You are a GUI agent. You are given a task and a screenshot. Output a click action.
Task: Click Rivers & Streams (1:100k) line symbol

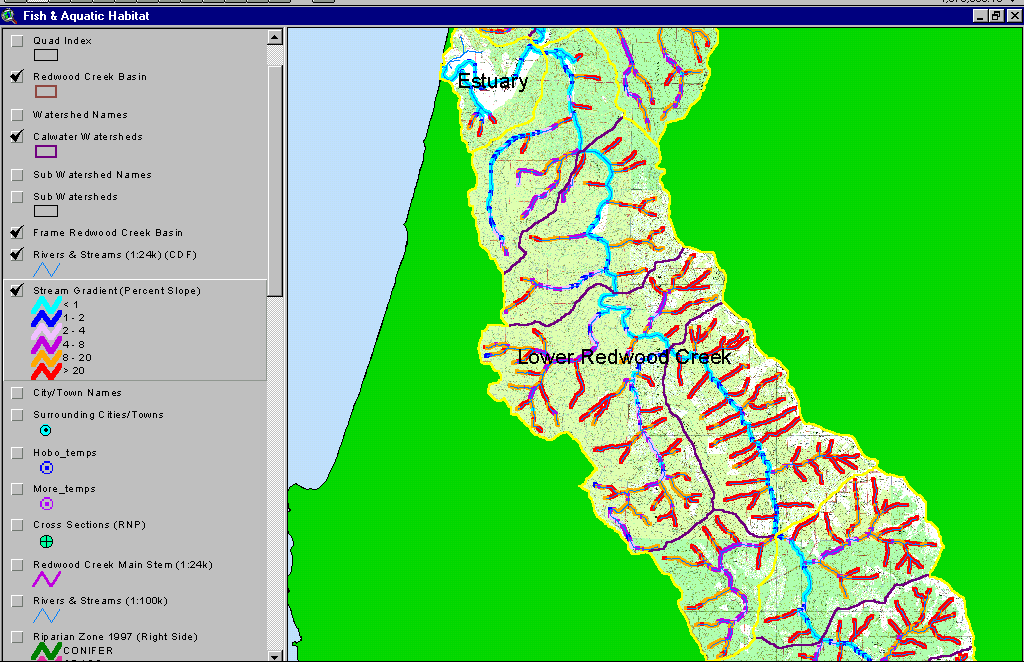pos(46,616)
